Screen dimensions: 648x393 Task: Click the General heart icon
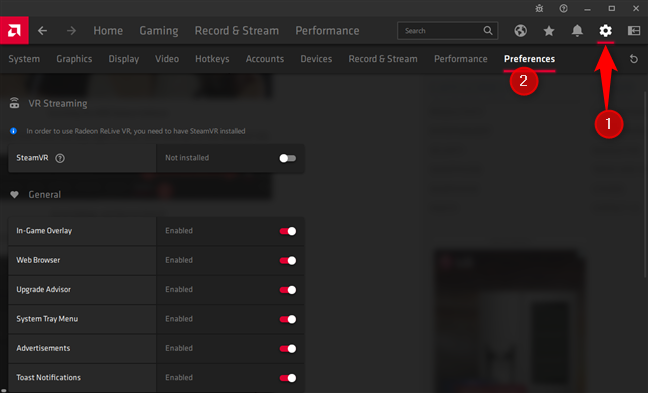pos(14,195)
